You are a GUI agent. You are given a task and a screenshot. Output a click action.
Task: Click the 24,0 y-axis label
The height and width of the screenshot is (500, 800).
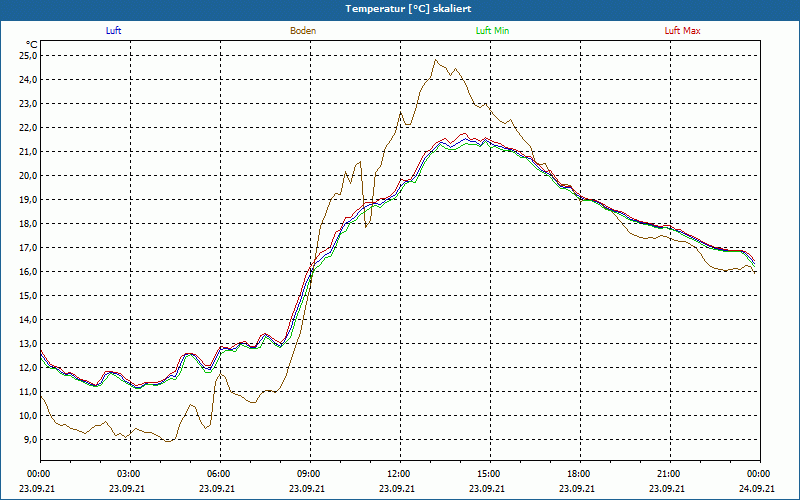(27, 79)
